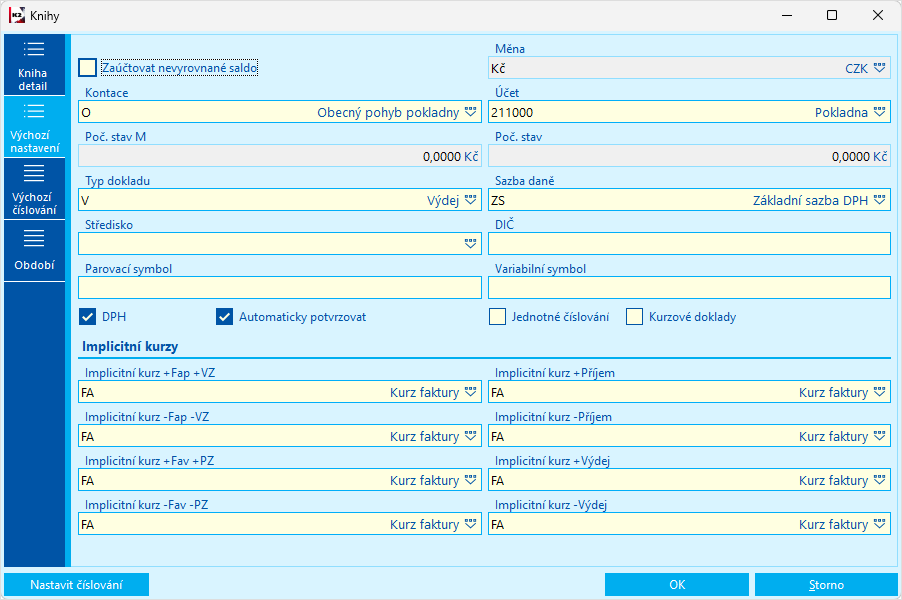Toggle Automaticky potvrzovat checkbox
Screen dimensions: 902x600
[x=224, y=318]
